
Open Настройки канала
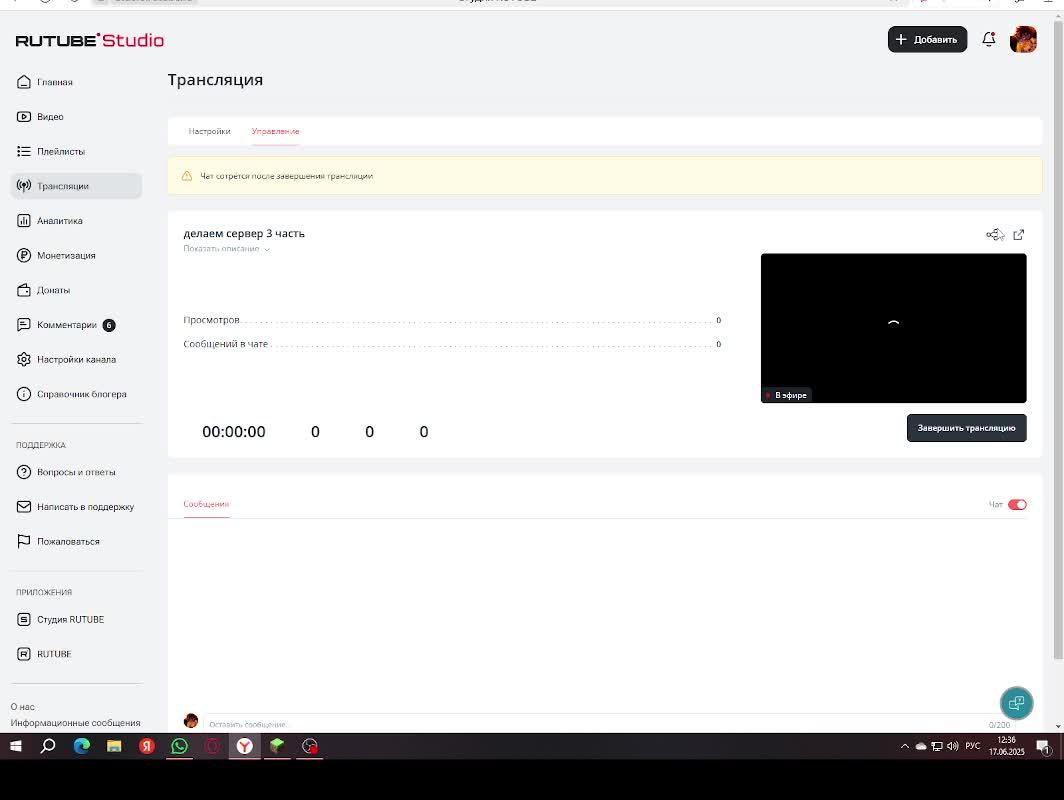click(66, 360)
